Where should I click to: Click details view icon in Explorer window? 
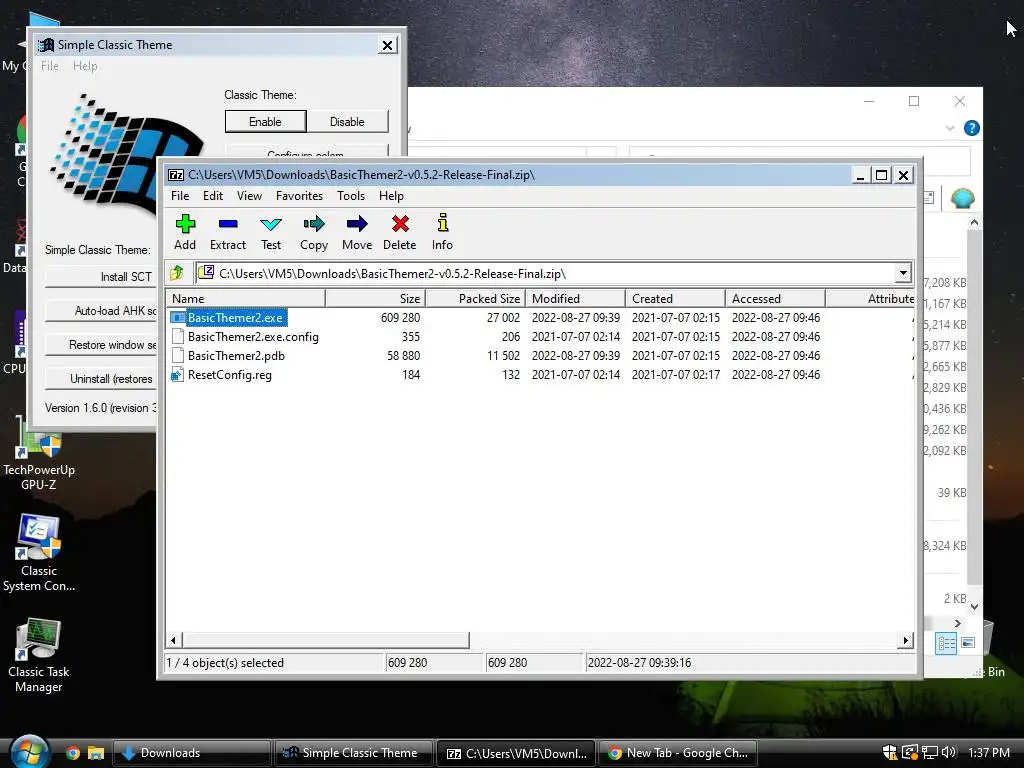pos(946,644)
